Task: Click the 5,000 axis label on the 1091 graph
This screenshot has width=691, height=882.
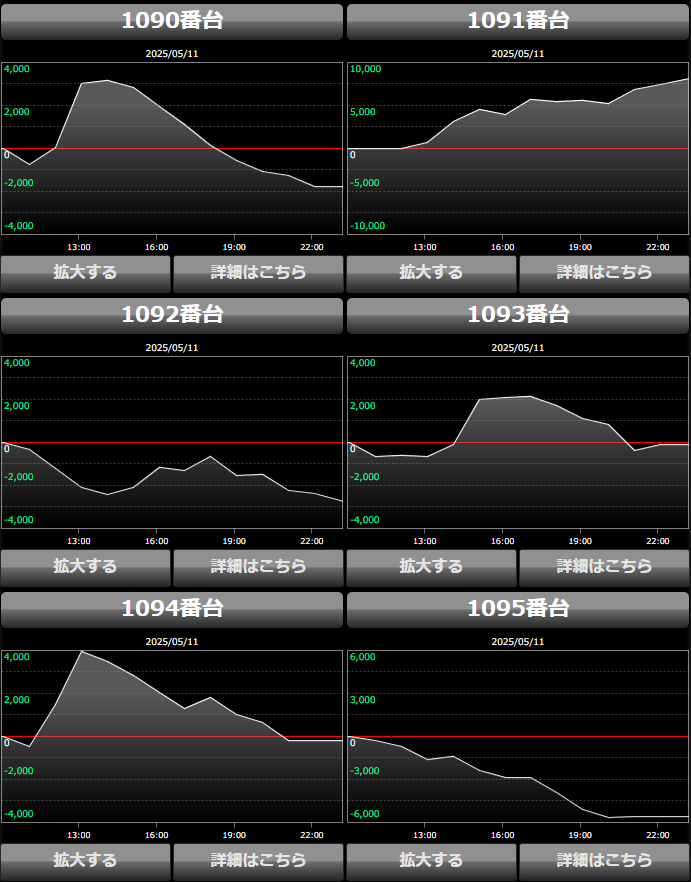Action: 362,112
